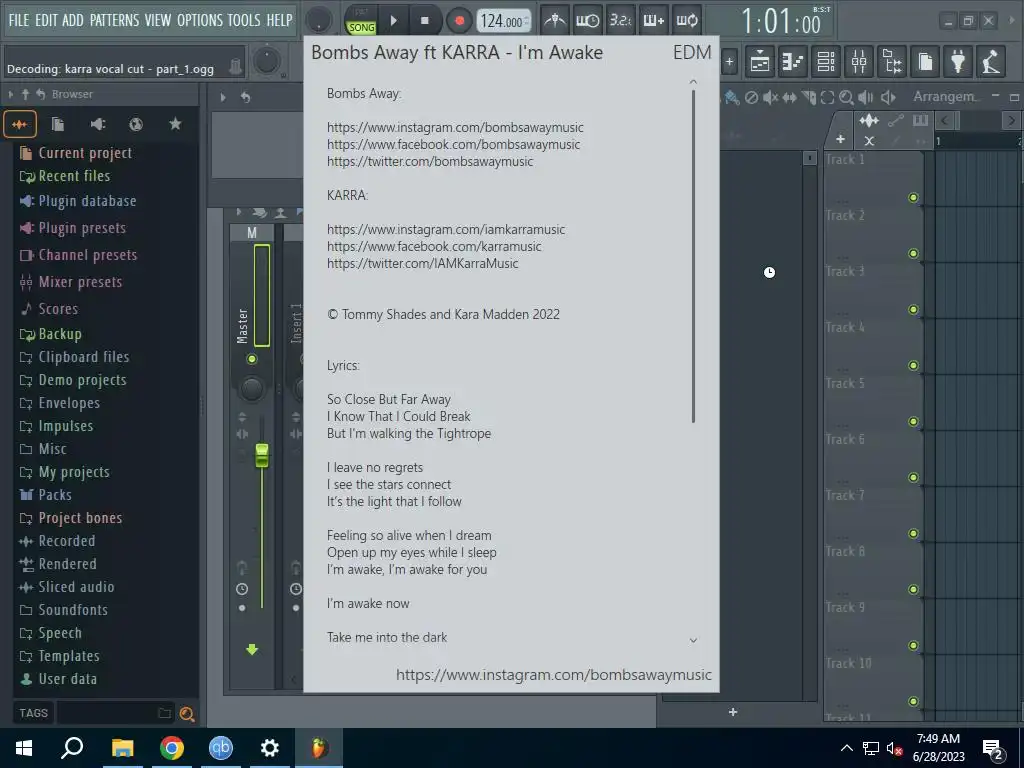Image resolution: width=1024 pixels, height=768 pixels.
Task: Click the tempo tapper pedal icon
Action: pos(991,62)
